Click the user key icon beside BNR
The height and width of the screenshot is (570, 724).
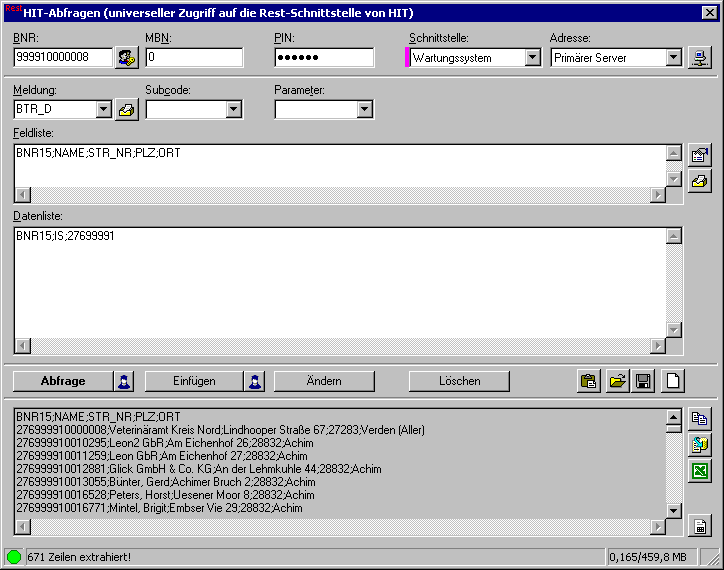[127, 58]
